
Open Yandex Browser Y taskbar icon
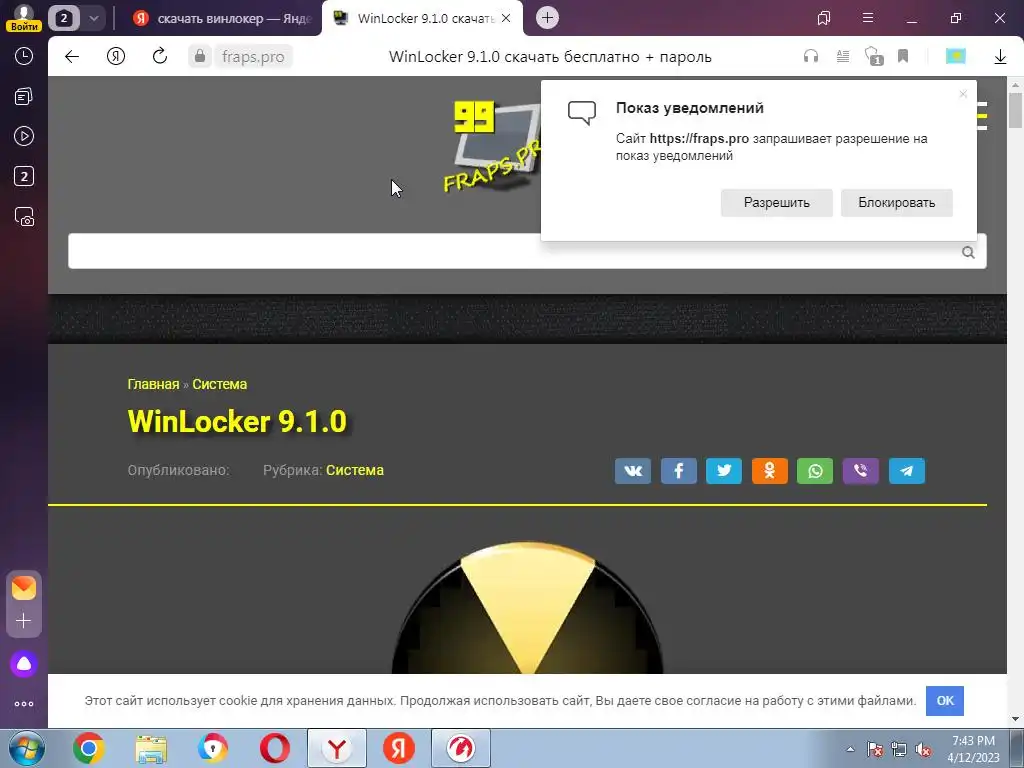[x=337, y=748]
